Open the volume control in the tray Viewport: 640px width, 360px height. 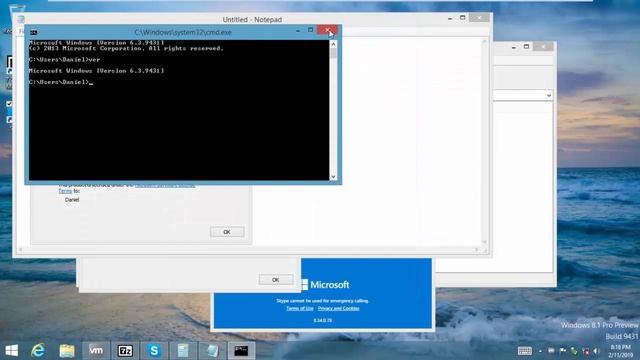(x=596, y=351)
